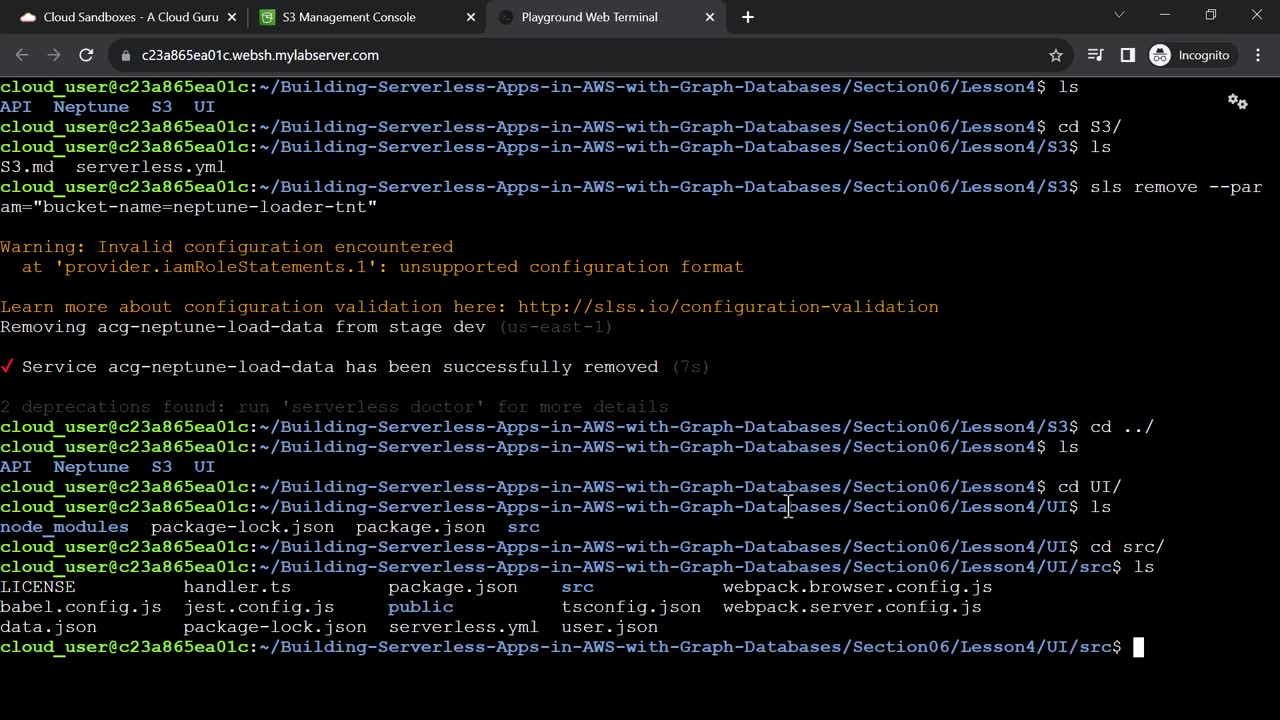The width and height of the screenshot is (1280, 720).
Task: Expand the tab search dropdown chevron
Action: 1119,15
